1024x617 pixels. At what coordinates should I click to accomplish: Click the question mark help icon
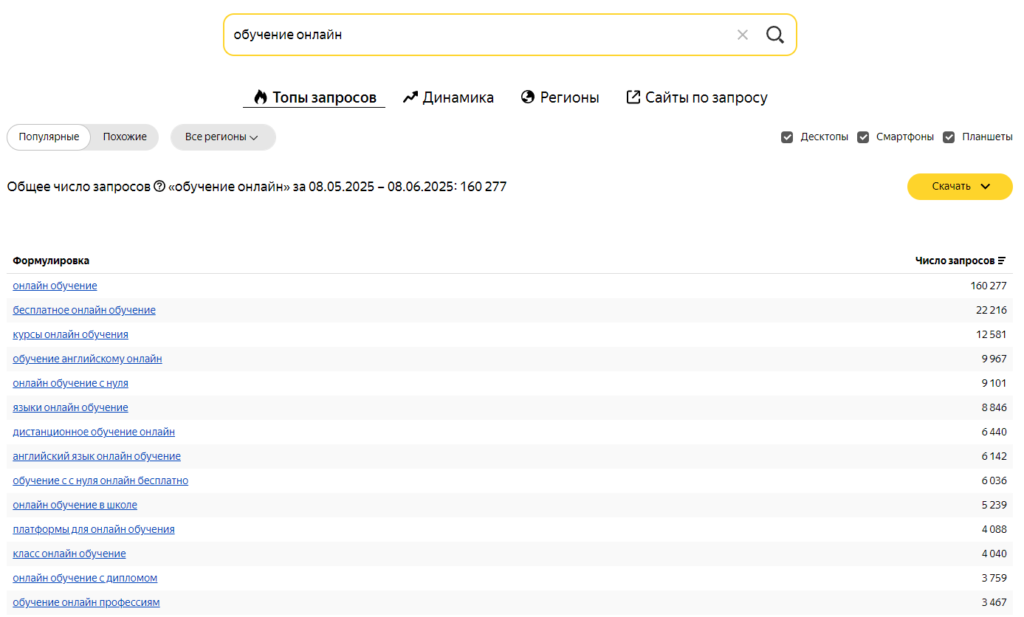coord(159,187)
